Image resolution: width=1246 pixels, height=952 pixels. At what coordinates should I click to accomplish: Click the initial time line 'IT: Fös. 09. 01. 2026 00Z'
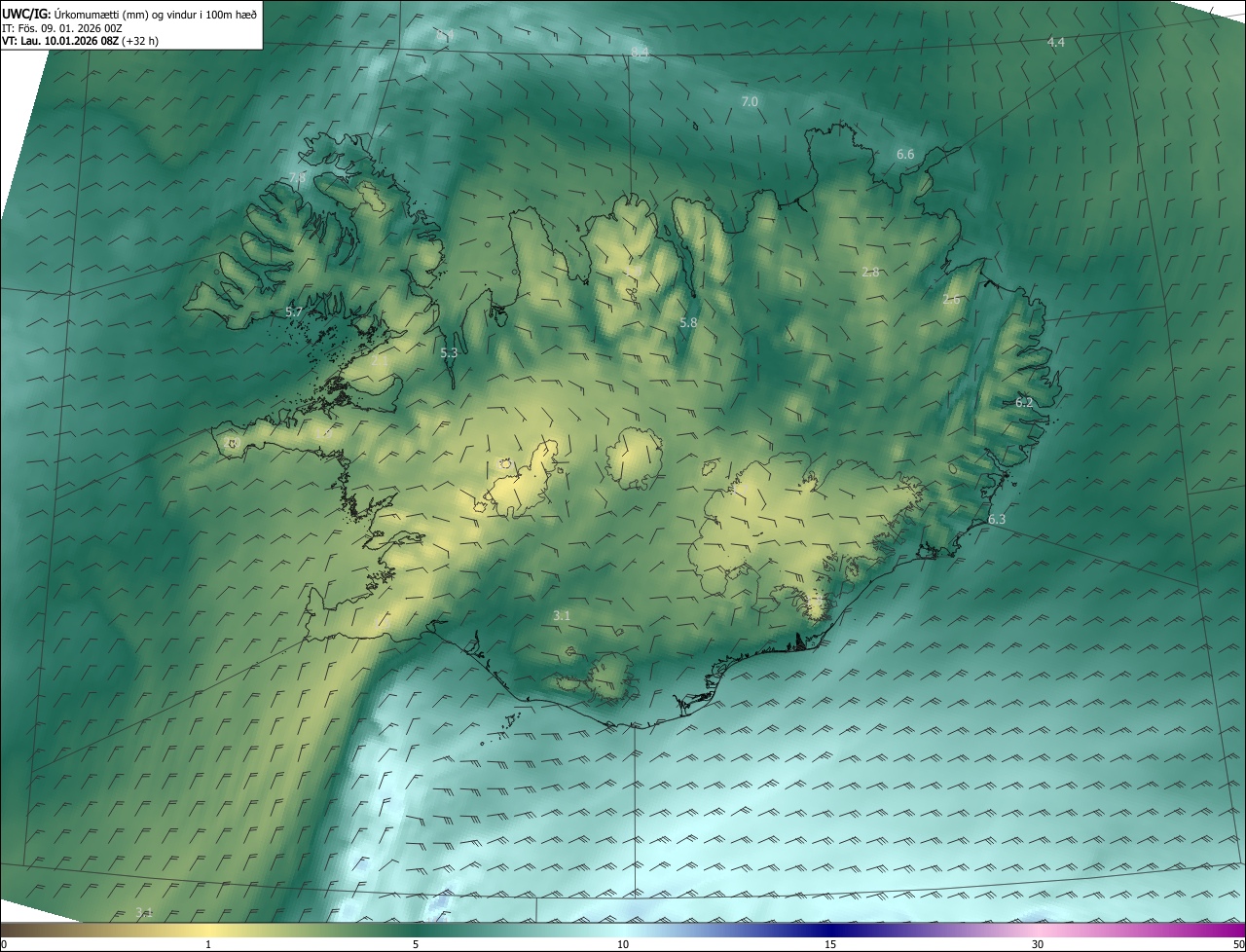pos(62,28)
